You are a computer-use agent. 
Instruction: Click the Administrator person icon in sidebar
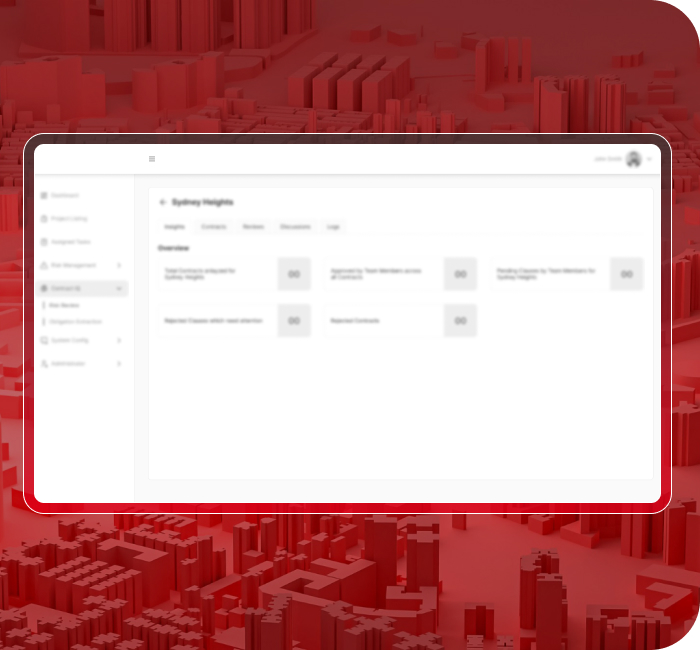click(44, 364)
